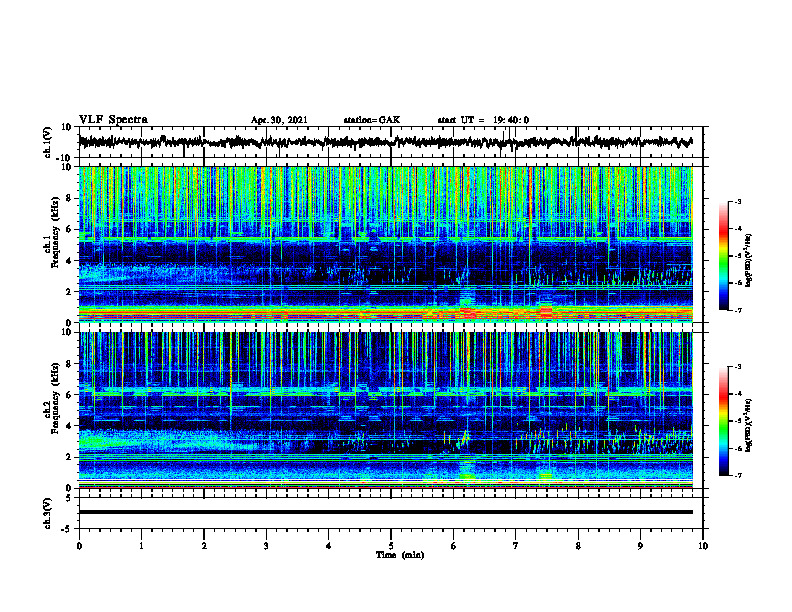The width and height of the screenshot is (792, 612).
Task: Click time axis tick label '5'
Action: point(391,546)
